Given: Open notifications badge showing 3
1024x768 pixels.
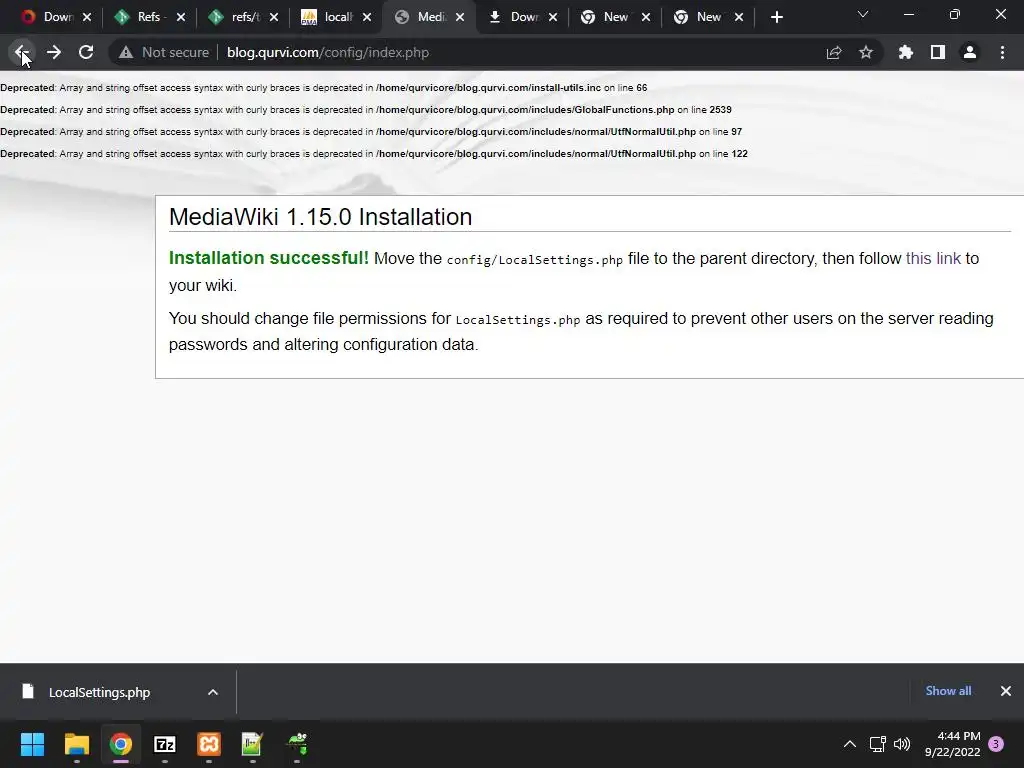Looking at the screenshot, I should [x=996, y=744].
